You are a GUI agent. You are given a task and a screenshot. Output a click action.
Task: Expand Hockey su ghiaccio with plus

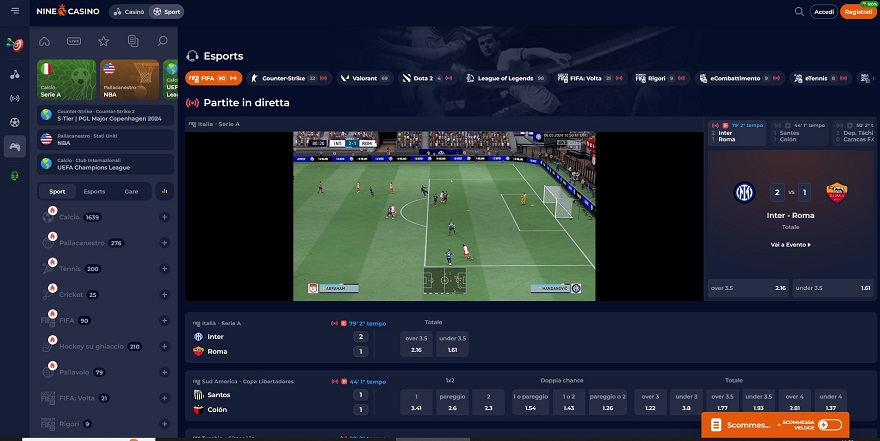coord(164,346)
